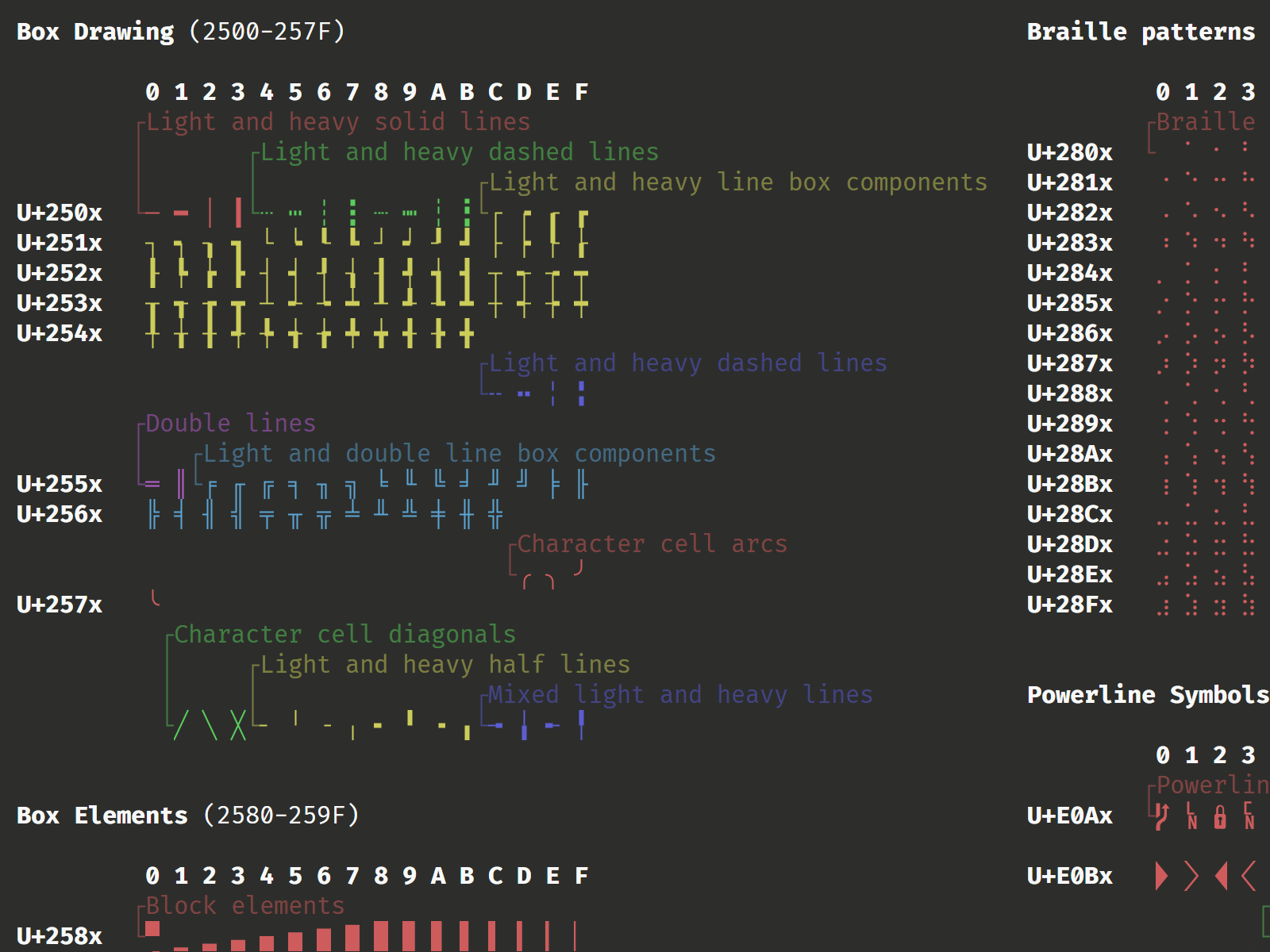This screenshot has height=952, width=1270.
Task: Click the 'U+283x' Braille row label
Action: pos(1070,243)
